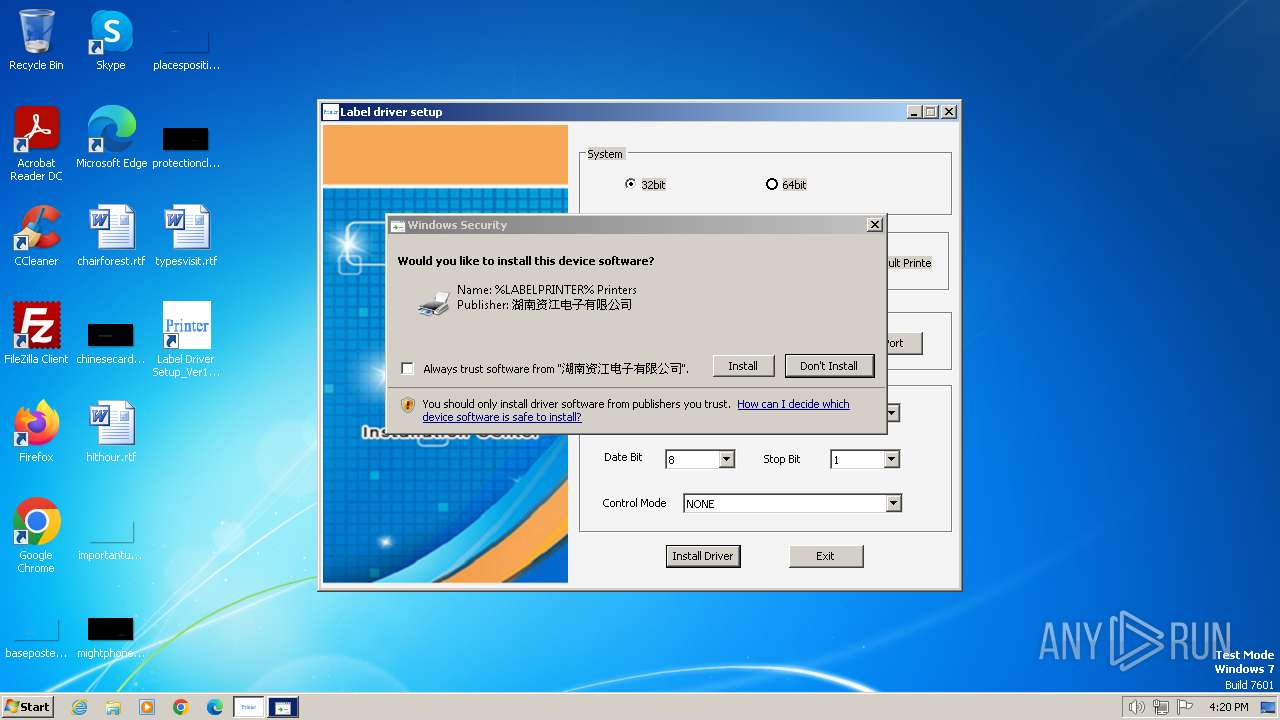
Task: Open Windows Explorer folder in taskbar
Action: point(113,707)
